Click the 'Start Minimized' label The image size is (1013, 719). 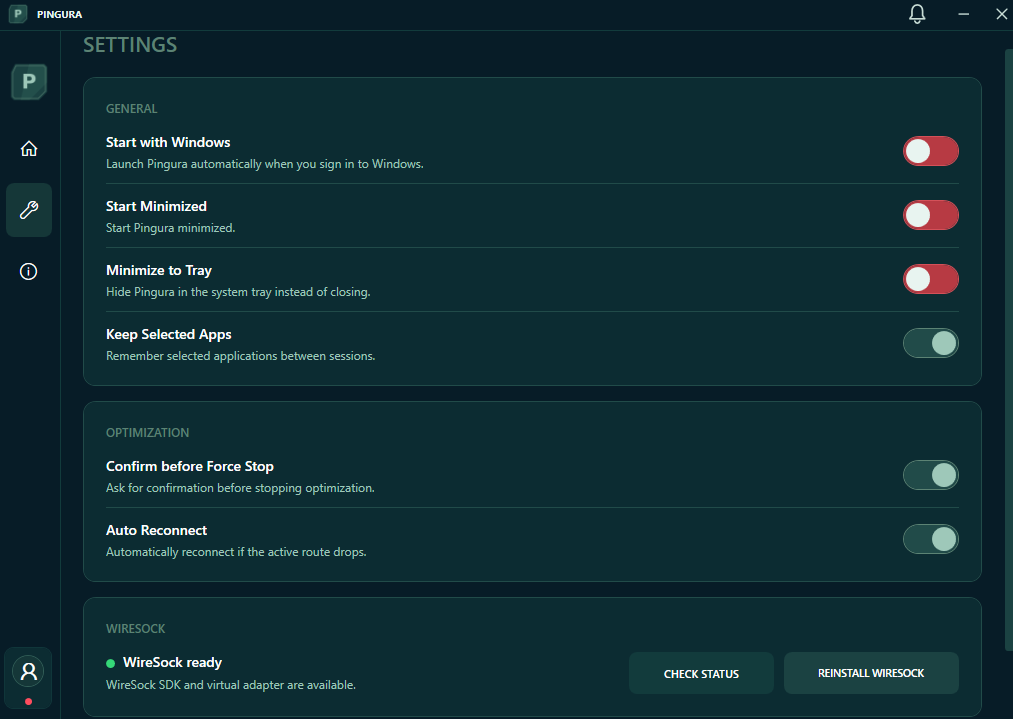click(x=156, y=206)
